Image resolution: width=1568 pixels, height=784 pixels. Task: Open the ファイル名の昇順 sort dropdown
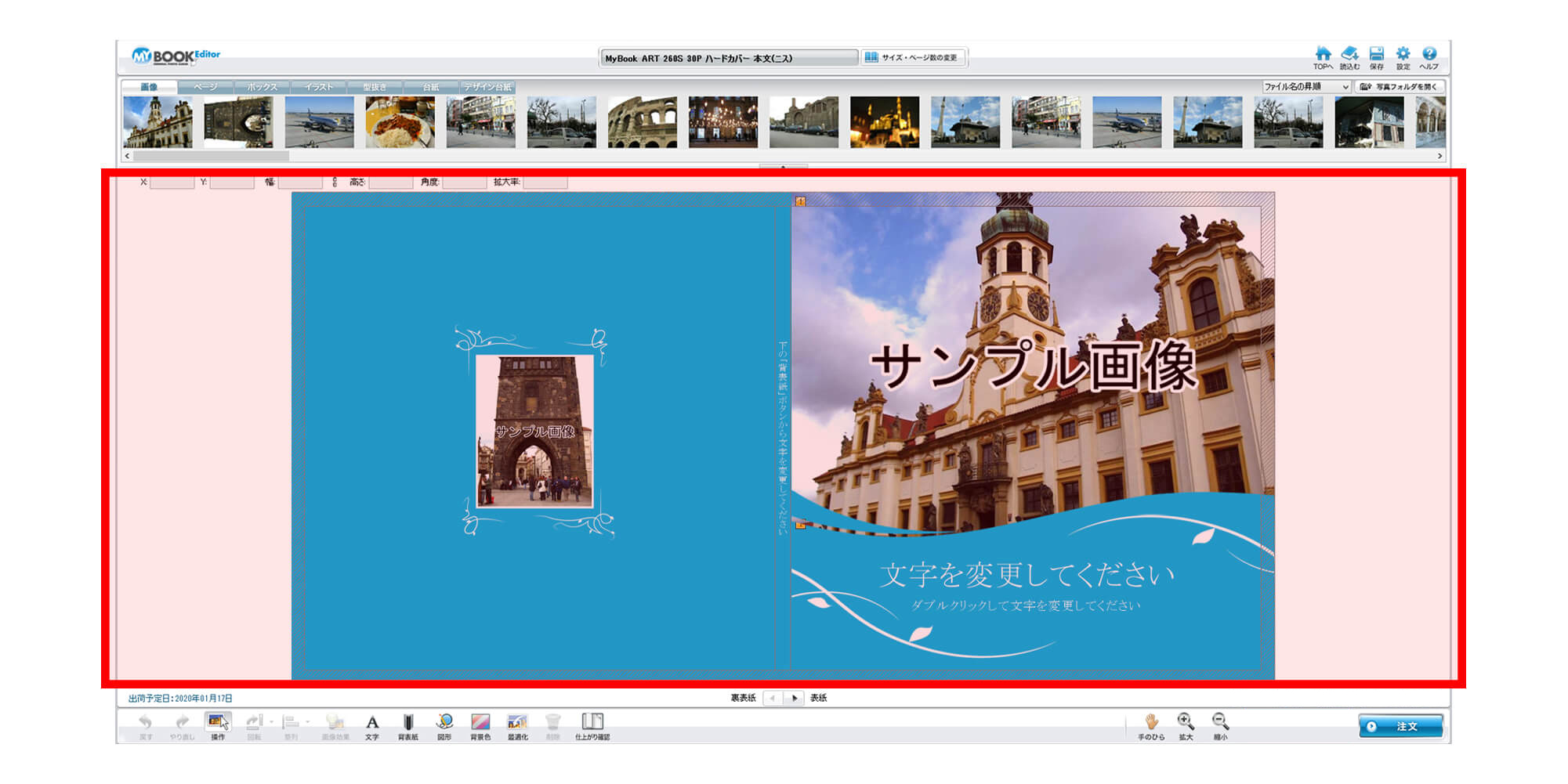(1305, 87)
